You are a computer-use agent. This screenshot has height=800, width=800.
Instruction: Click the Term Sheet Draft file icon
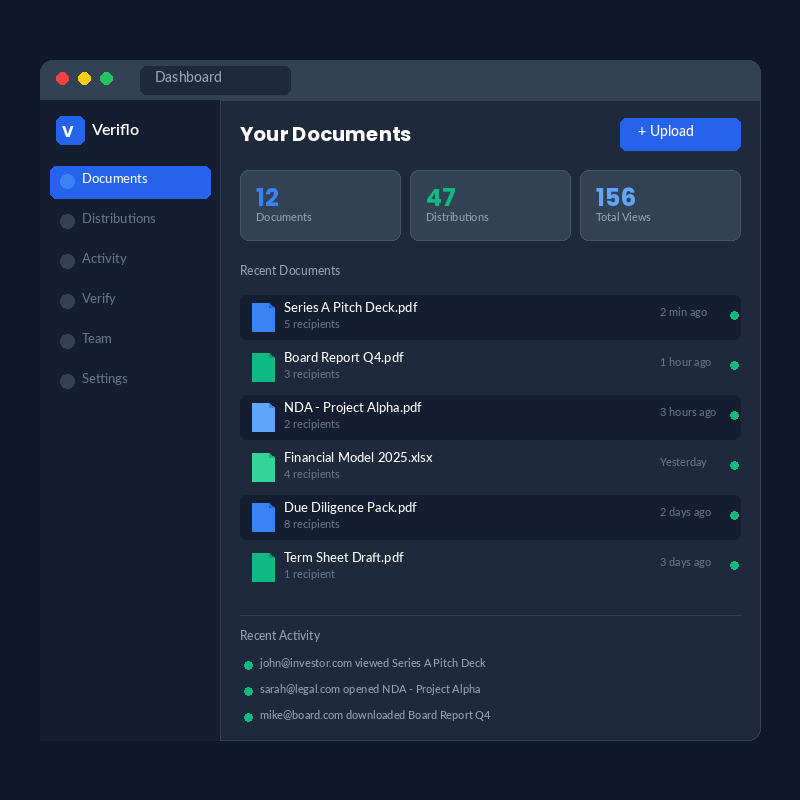(263, 567)
